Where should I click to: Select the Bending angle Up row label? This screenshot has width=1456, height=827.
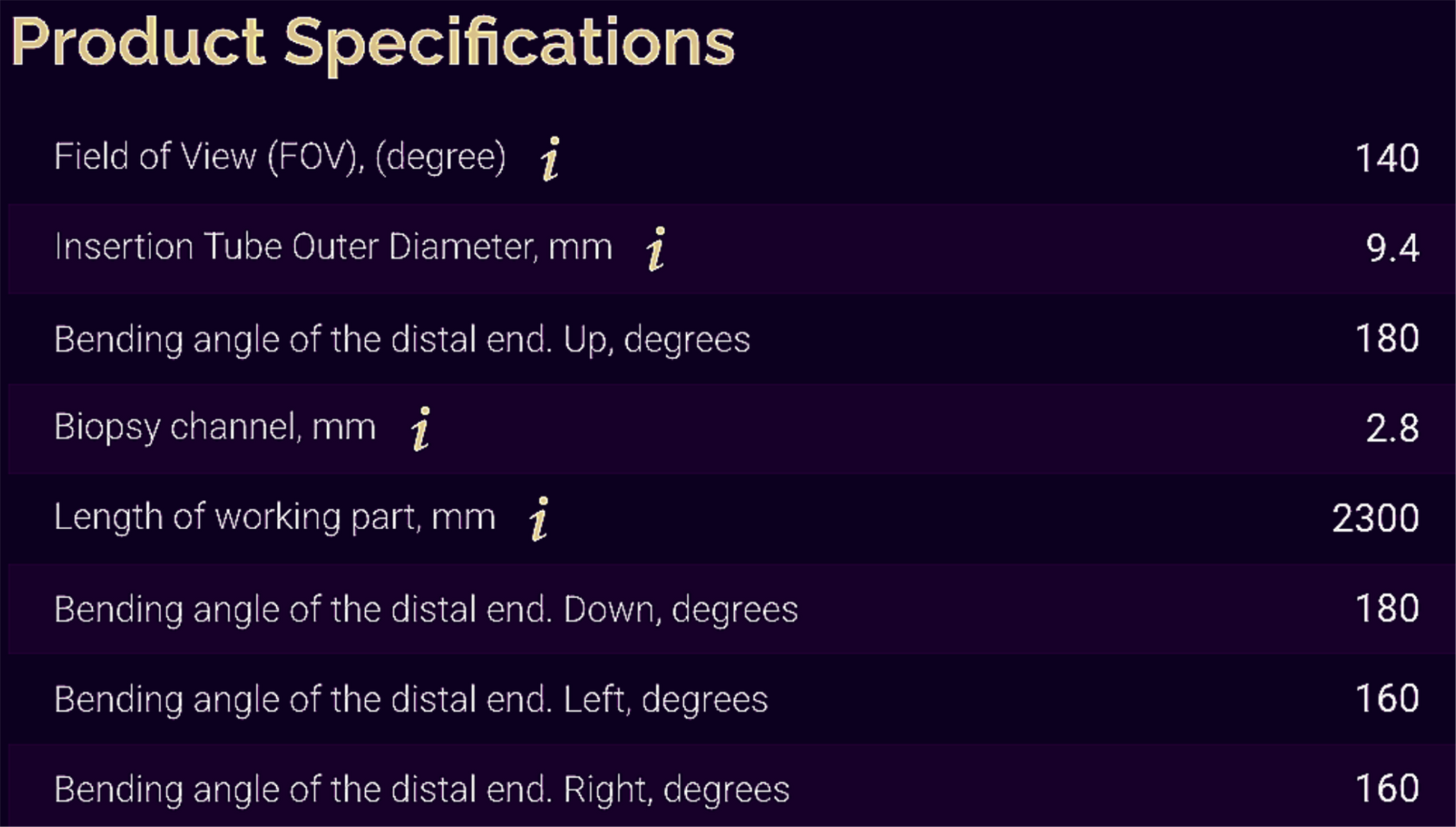pos(402,339)
